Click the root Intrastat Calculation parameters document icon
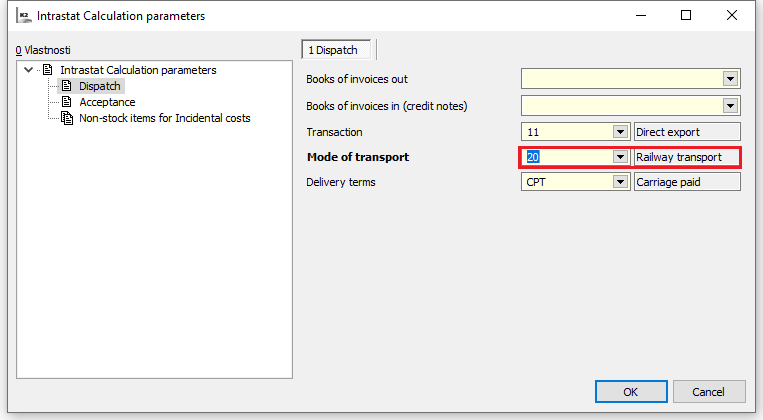Screen dimensions: 763x420 [47, 70]
